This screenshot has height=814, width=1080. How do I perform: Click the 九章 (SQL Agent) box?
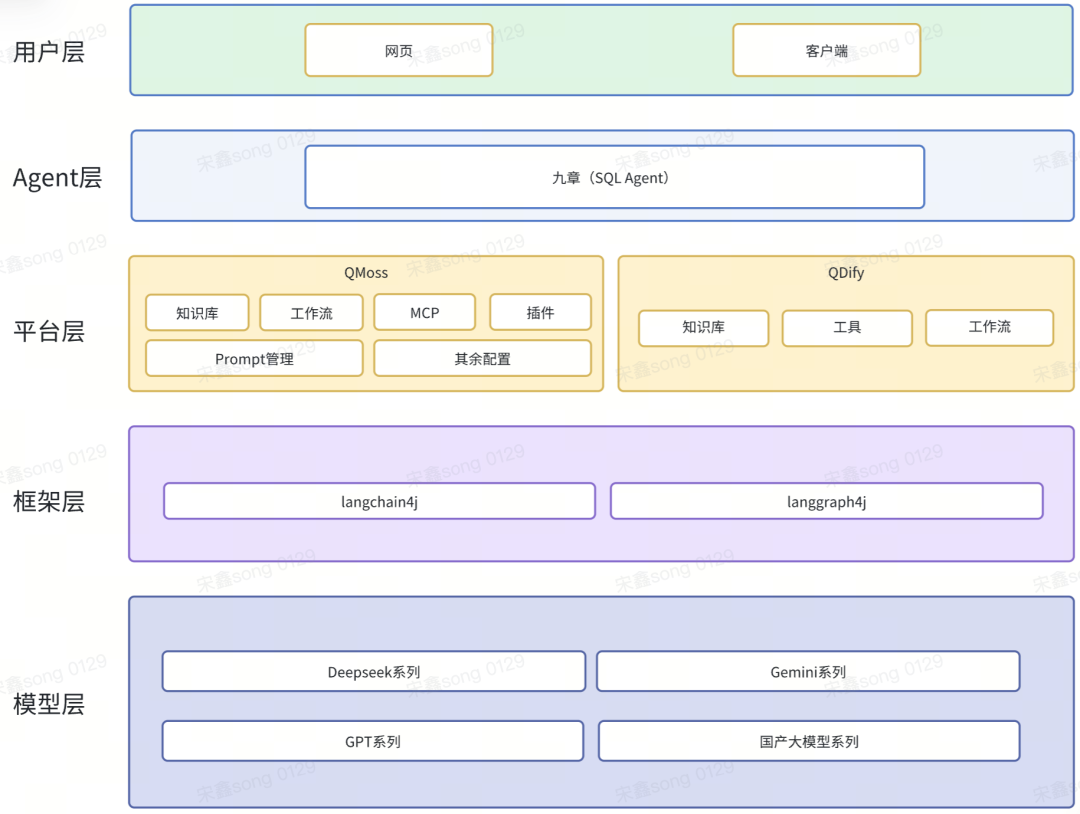pyautogui.click(x=614, y=177)
